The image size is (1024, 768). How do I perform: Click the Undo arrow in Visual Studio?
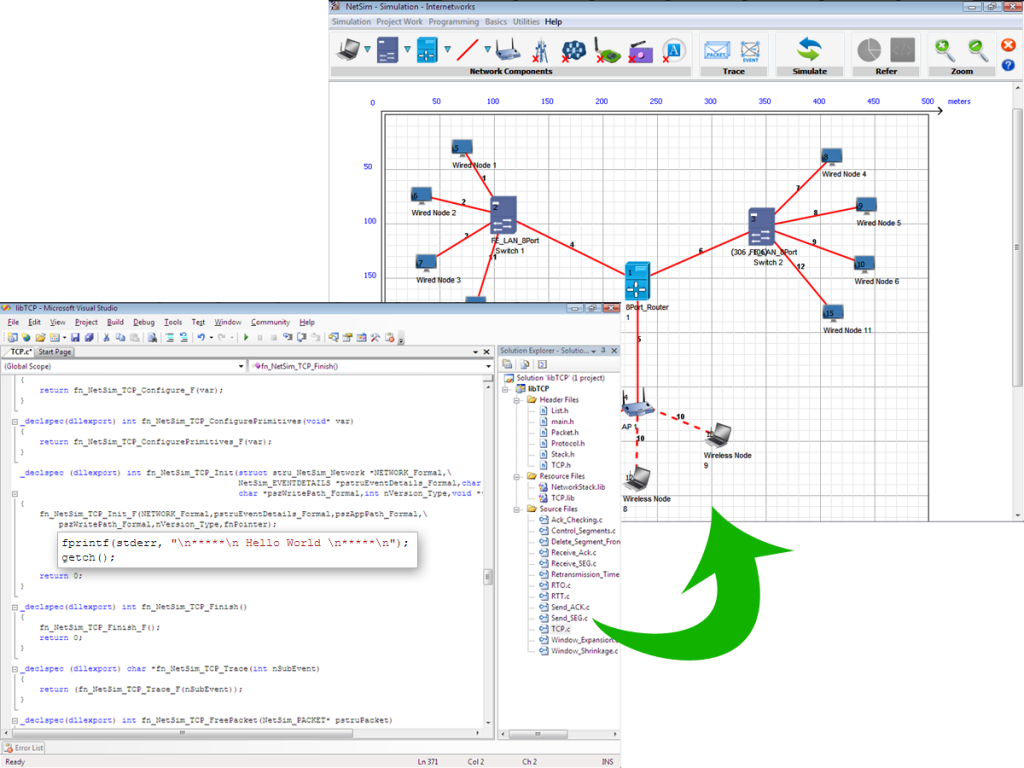click(201, 338)
